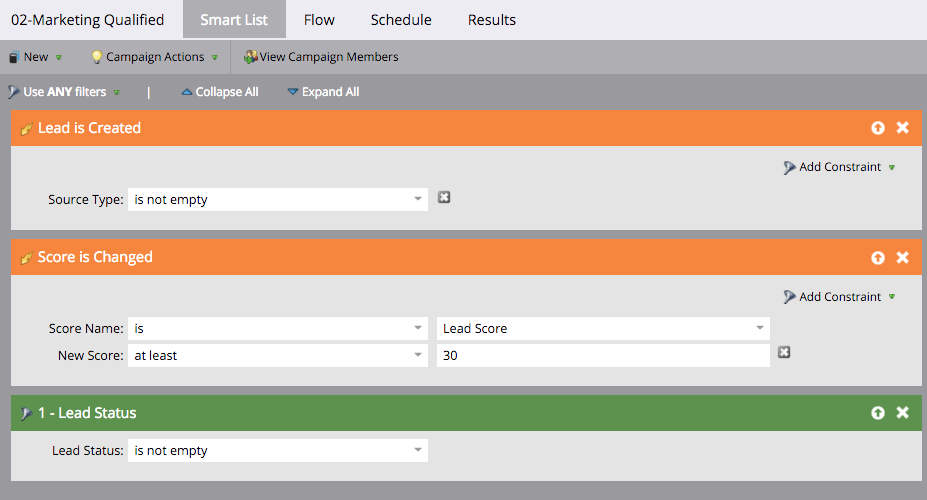This screenshot has height=500, width=927.
Task: Delete the Lead Status filter
Action: [902, 413]
